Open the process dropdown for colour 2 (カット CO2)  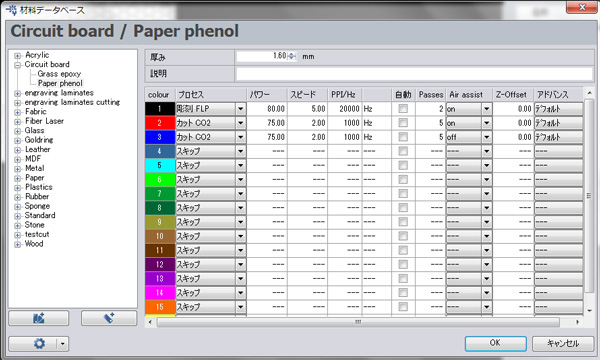[240, 123]
